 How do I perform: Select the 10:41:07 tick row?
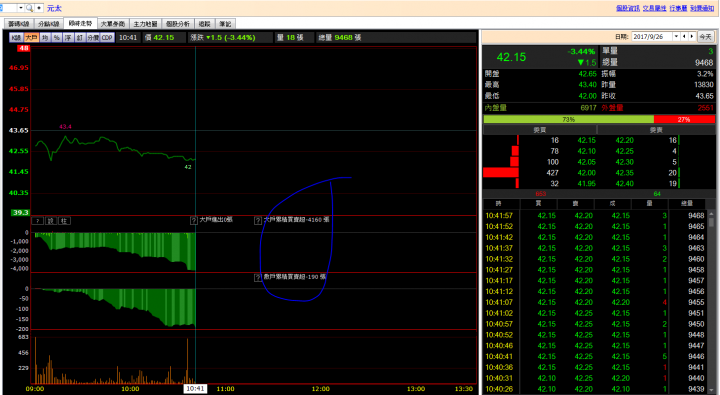[595, 302]
